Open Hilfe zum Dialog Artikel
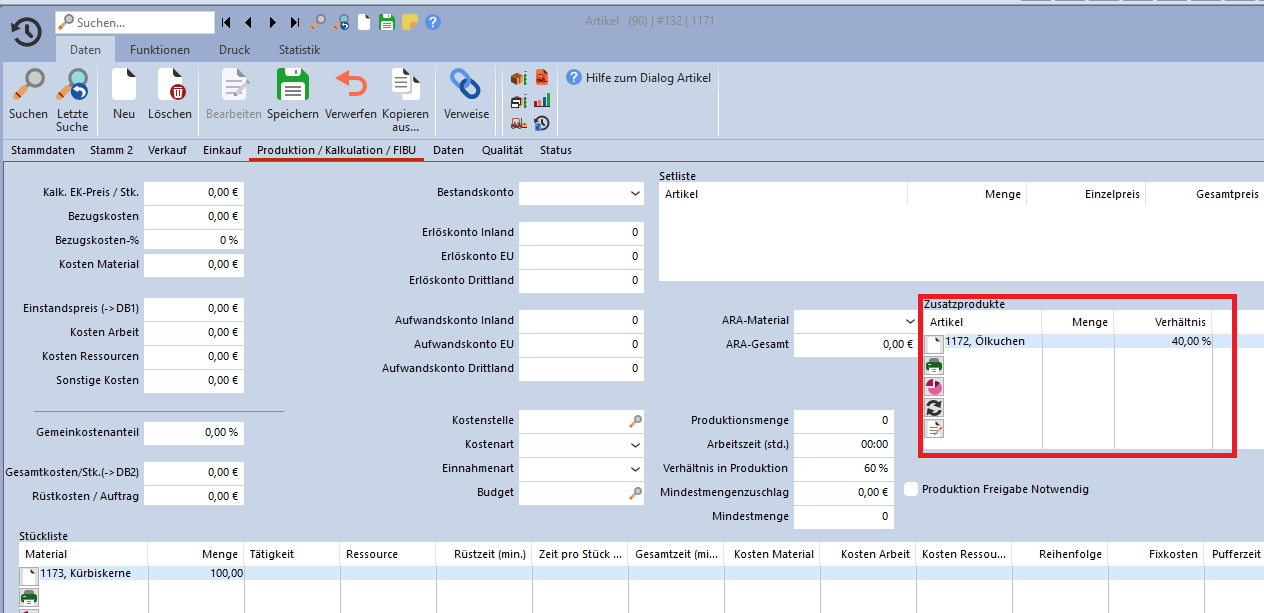Screen dimensions: 1264x613 pyautogui.click(x=640, y=77)
